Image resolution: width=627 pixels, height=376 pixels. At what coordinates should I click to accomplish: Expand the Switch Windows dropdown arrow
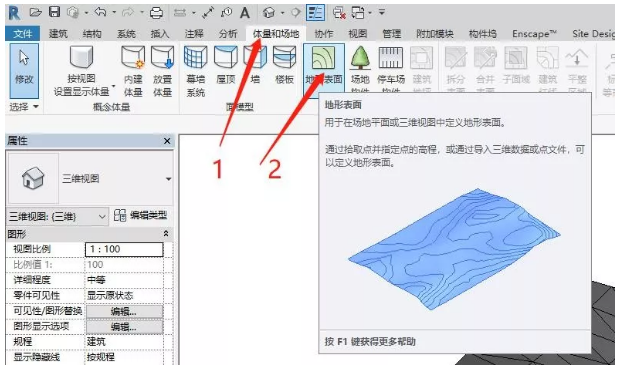pos(369,13)
